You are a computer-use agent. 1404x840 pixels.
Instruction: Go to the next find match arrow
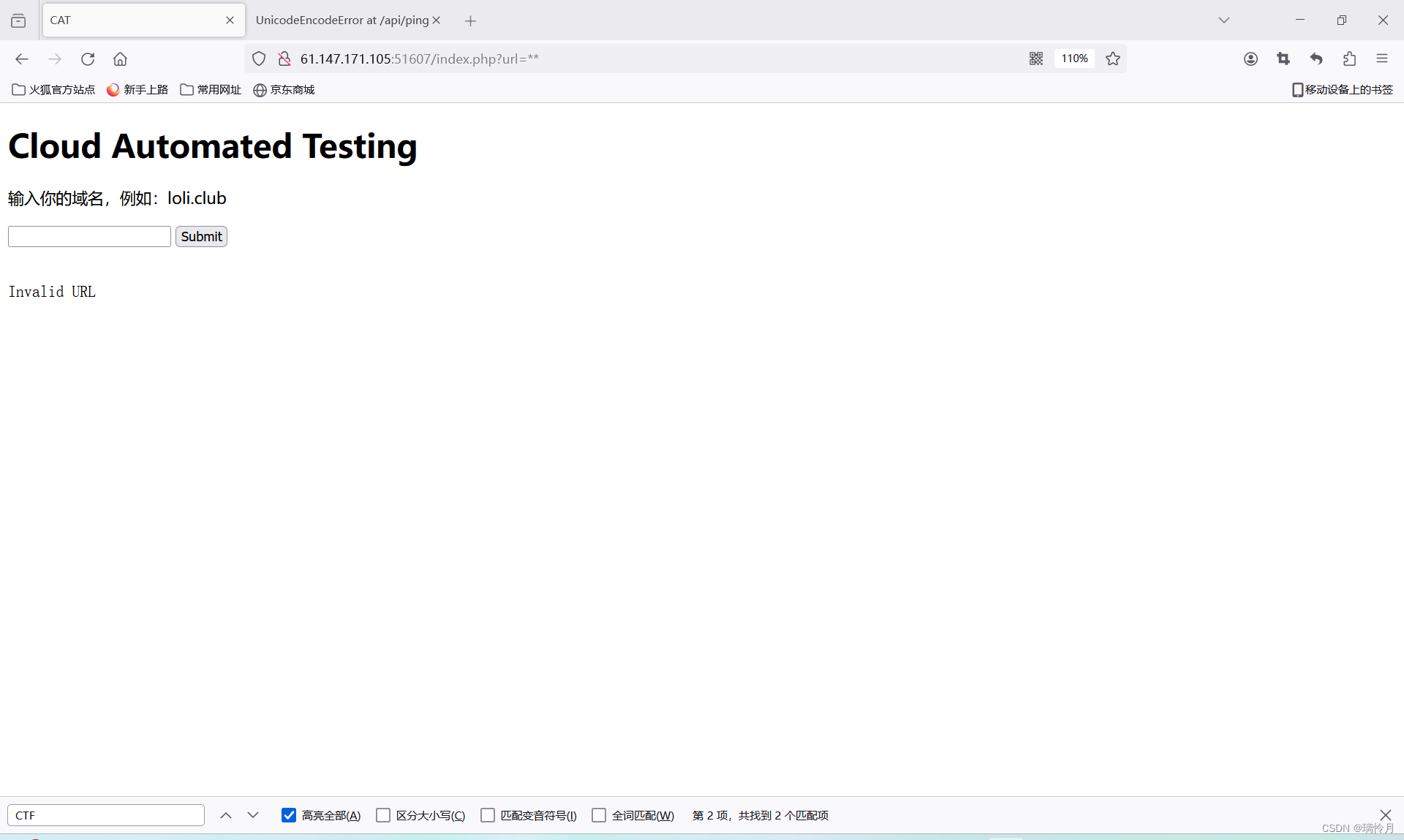tap(253, 815)
